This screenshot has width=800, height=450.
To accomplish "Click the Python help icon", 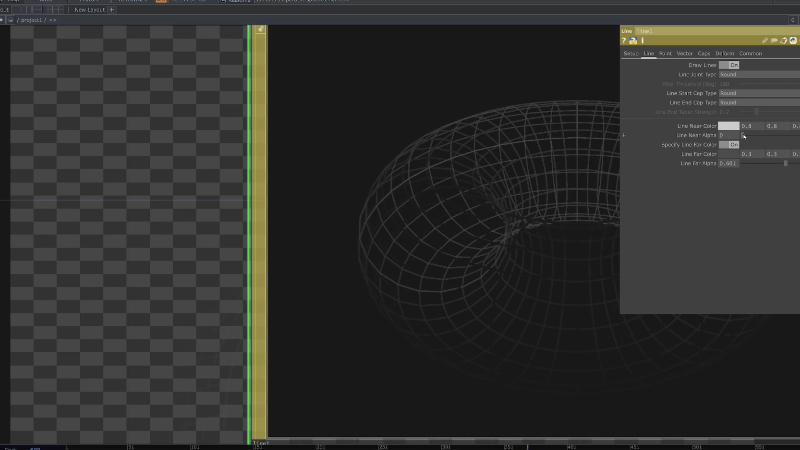I will tap(634, 41).
